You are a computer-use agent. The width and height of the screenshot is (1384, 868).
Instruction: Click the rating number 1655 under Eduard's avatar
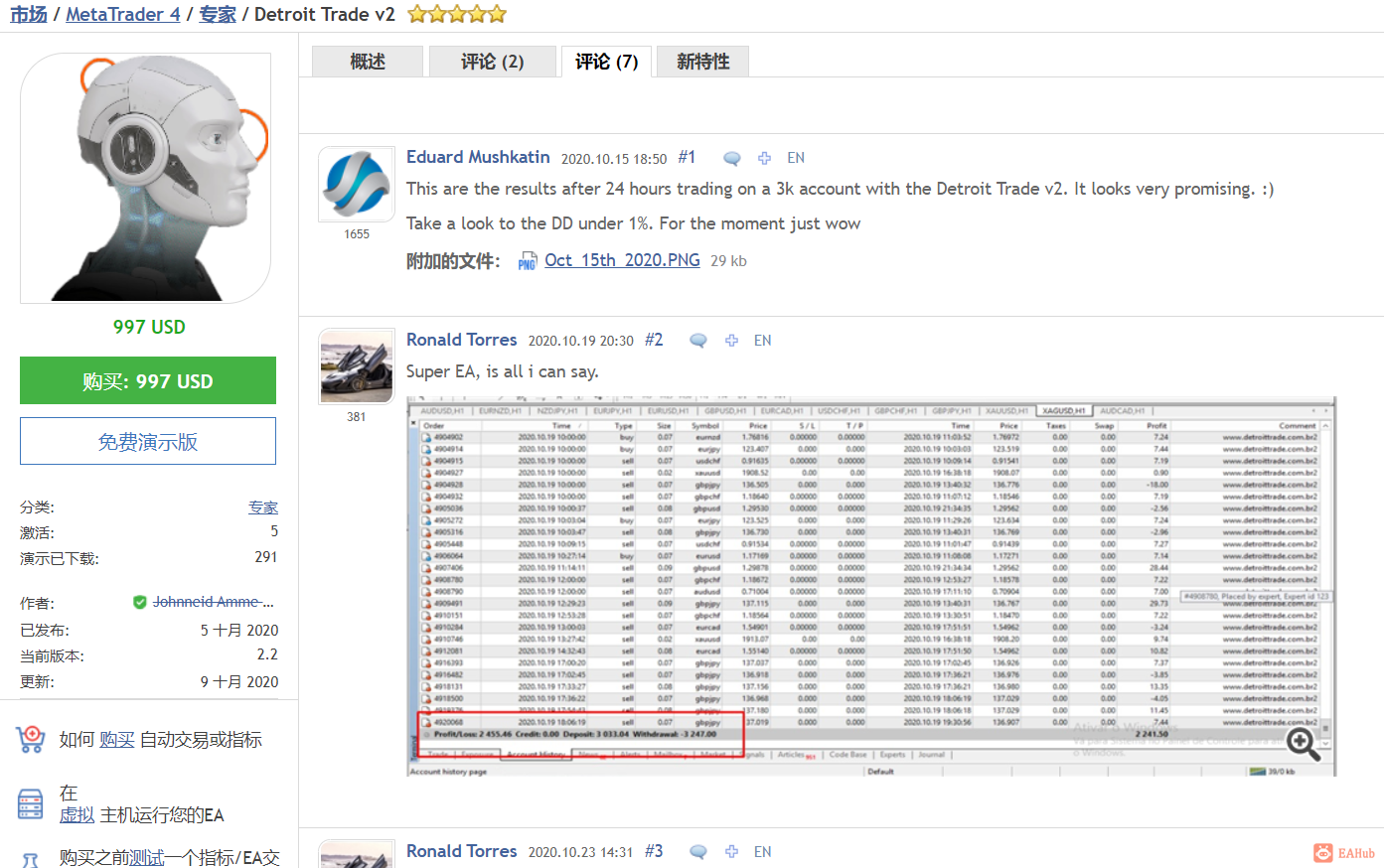coord(357,234)
